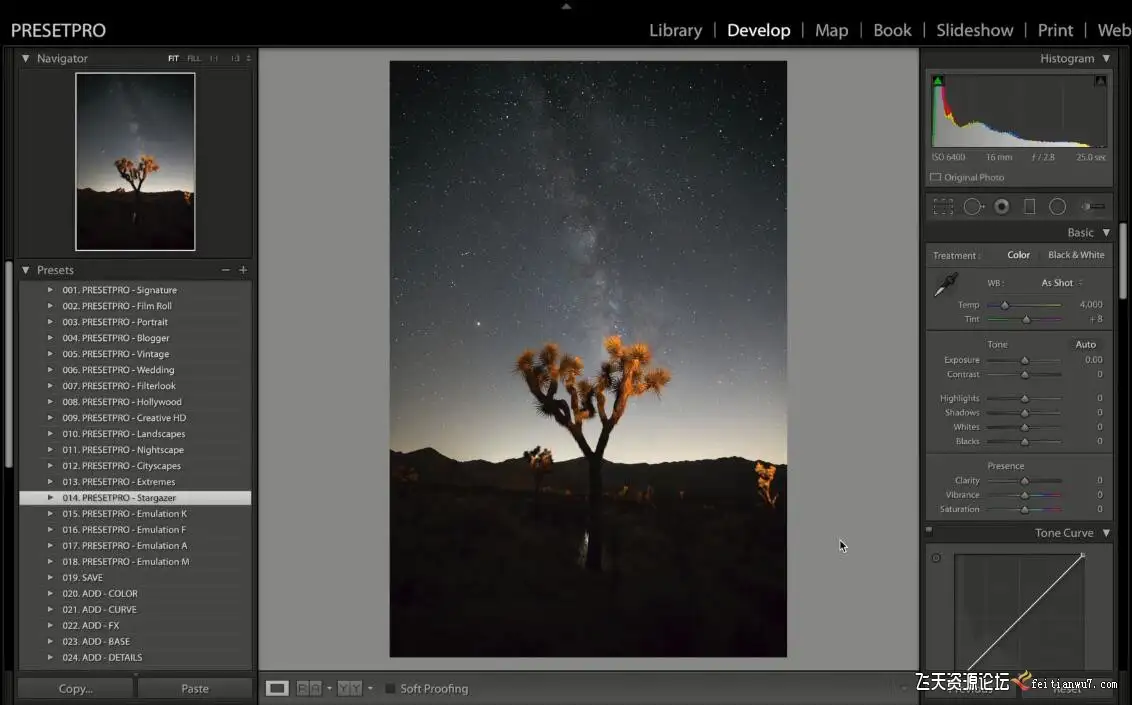Image resolution: width=1132 pixels, height=705 pixels.
Task: Select 016. PRESETPRO - Emulation F folder
Action: coord(135,530)
